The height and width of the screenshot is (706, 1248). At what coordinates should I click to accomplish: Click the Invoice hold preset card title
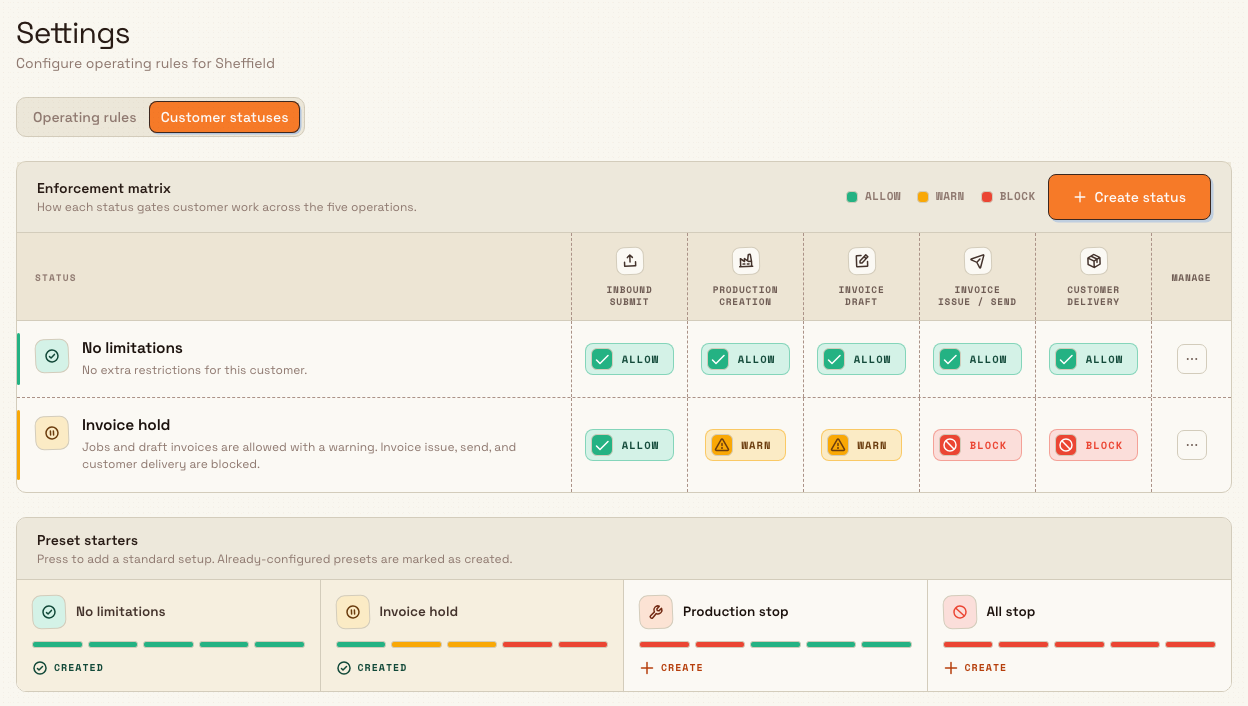418,612
